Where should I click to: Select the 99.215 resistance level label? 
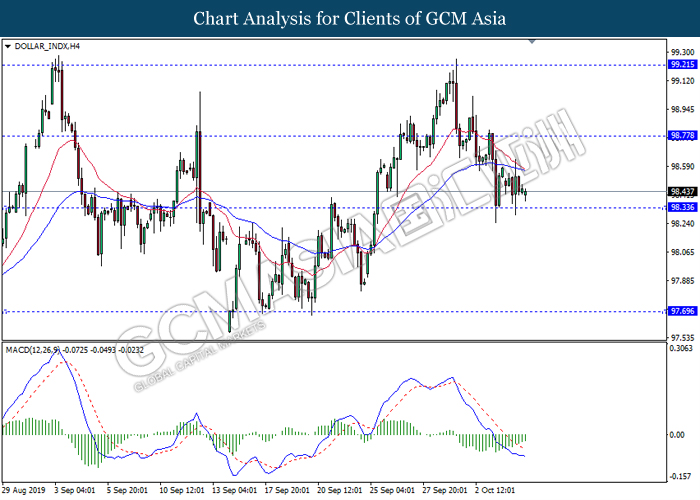(x=683, y=65)
